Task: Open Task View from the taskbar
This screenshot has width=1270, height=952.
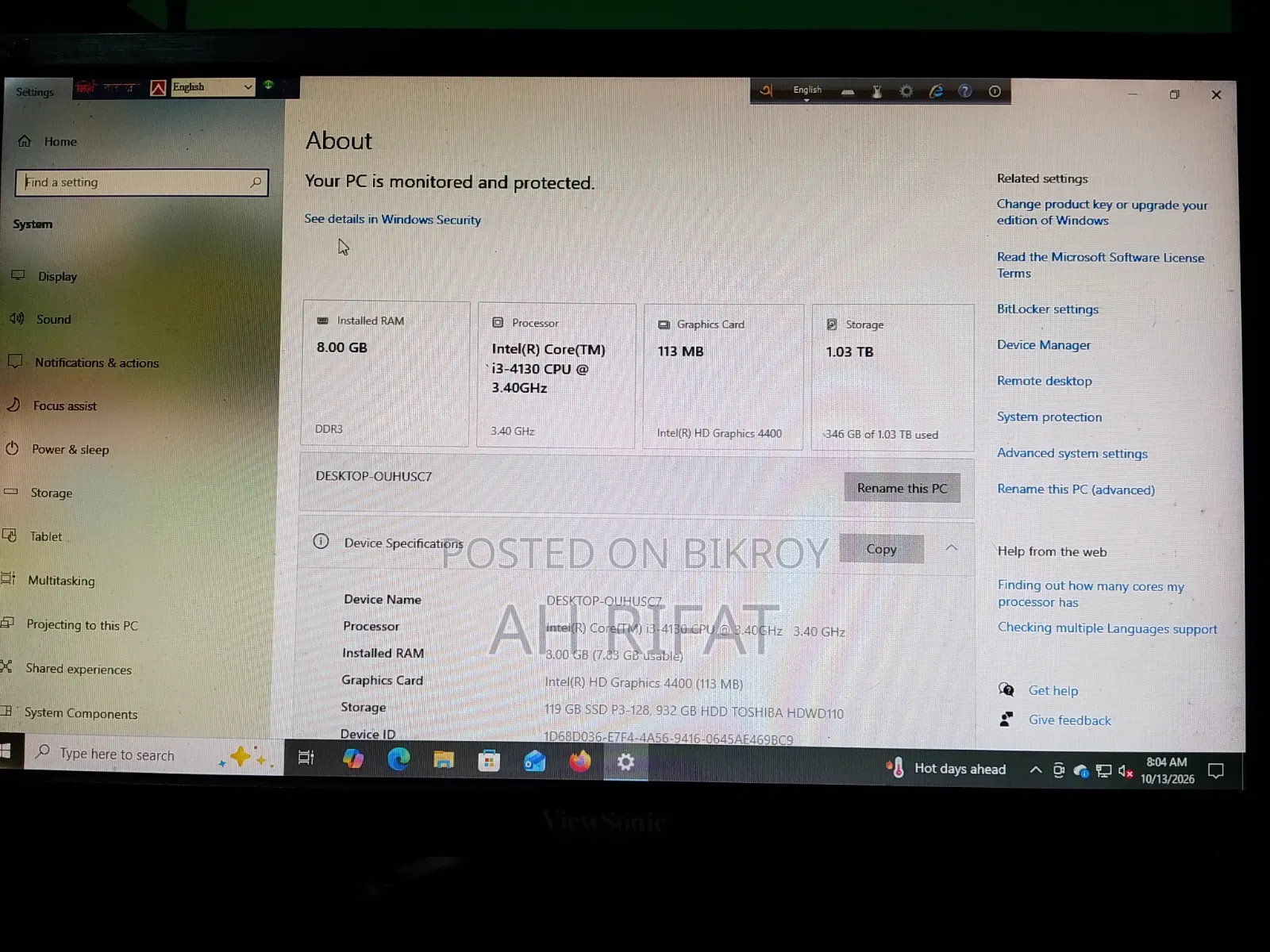Action: [x=306, y=758]
